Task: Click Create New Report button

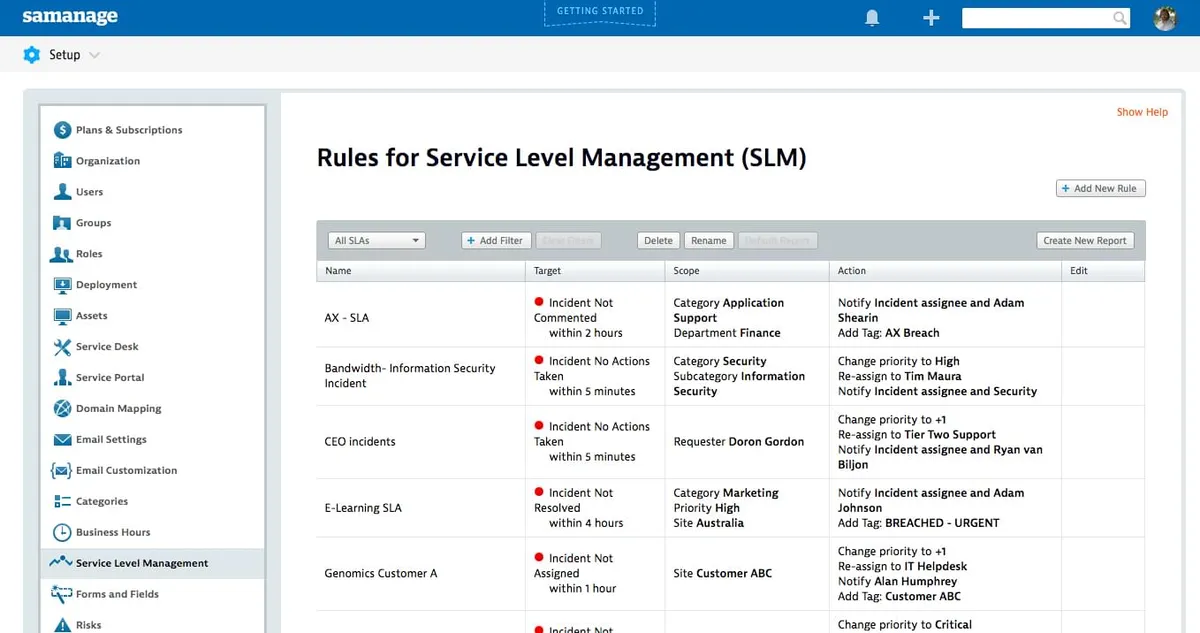Action: pyautogui.click(x=1085, y=241)
